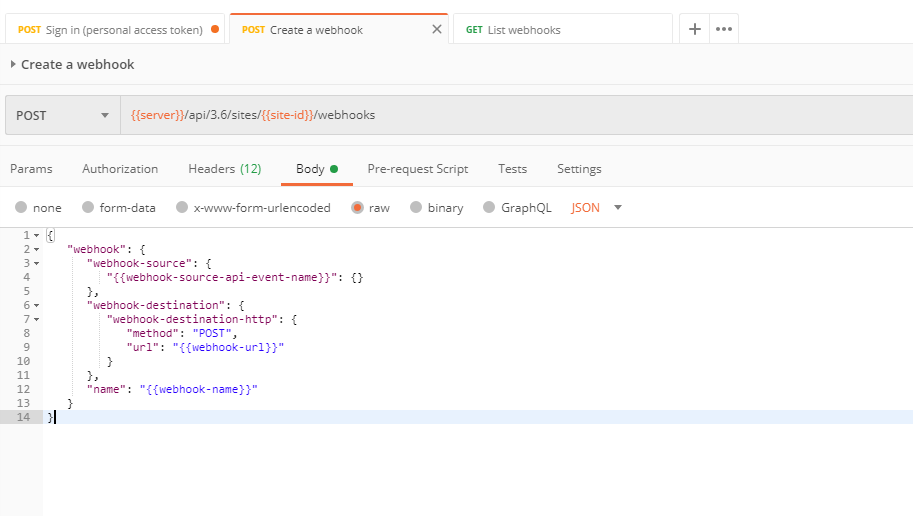Switch to List webhooks request tab

click(560, 30)
